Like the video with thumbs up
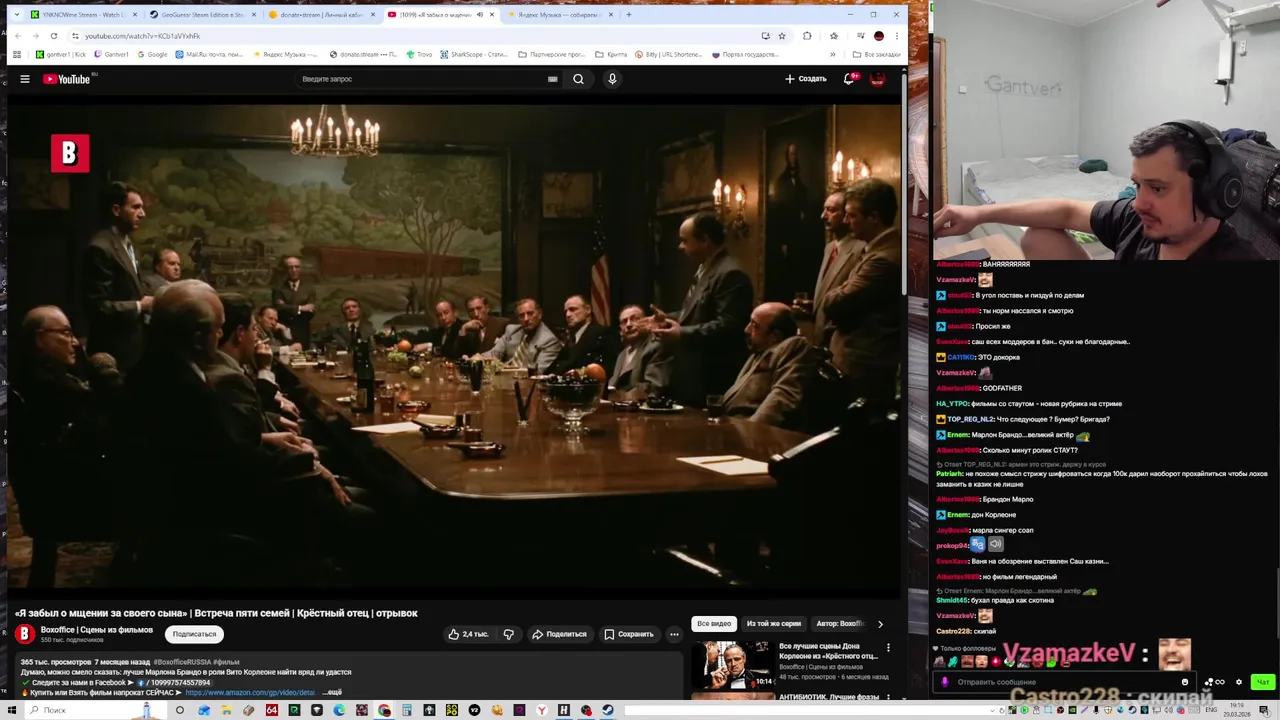The height and width of the screenshot is (720, 1280). [x=468, y=634]
